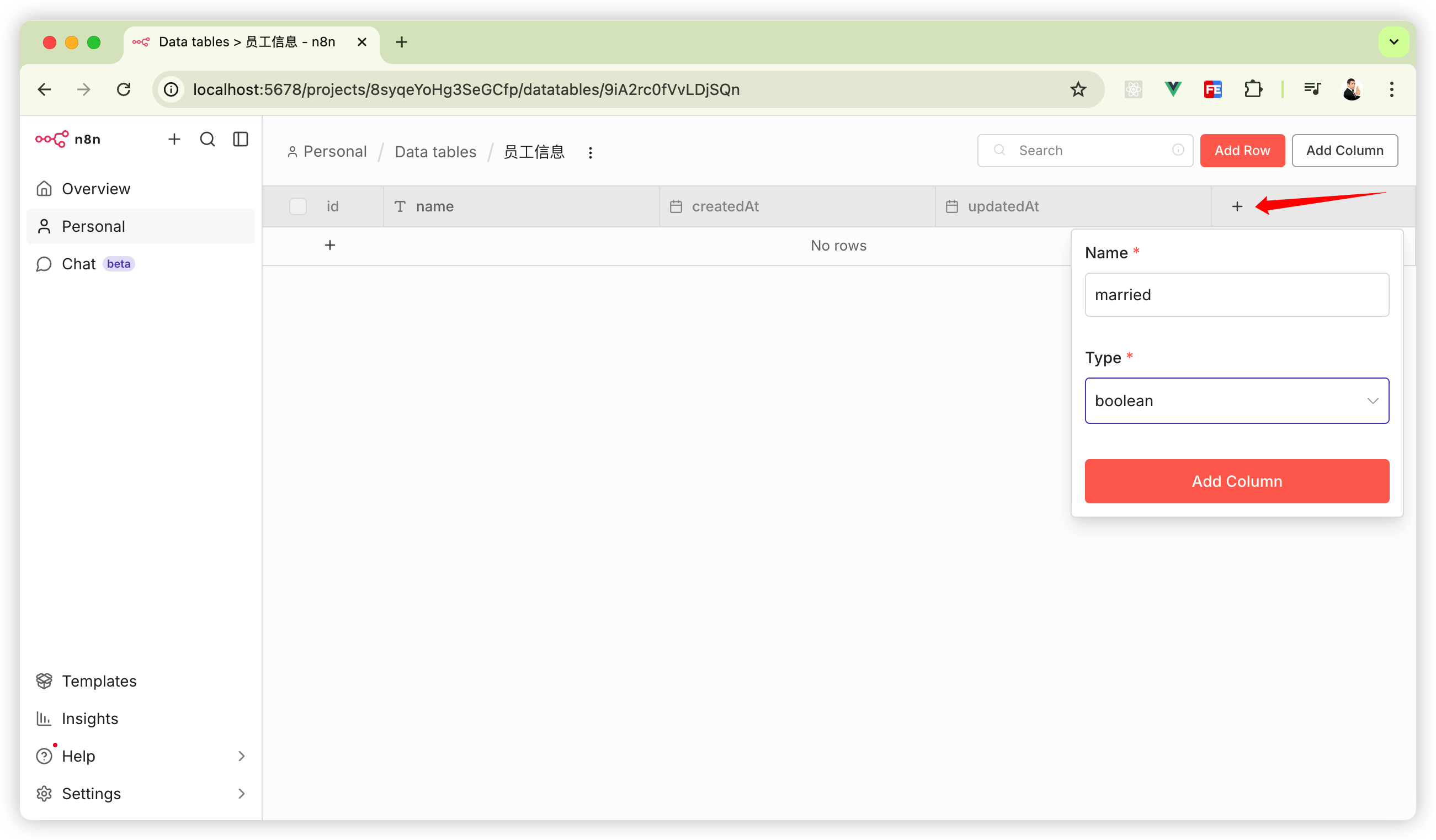Go to Overview in the sidebar
1436x840 pixels.
point(95,189)
